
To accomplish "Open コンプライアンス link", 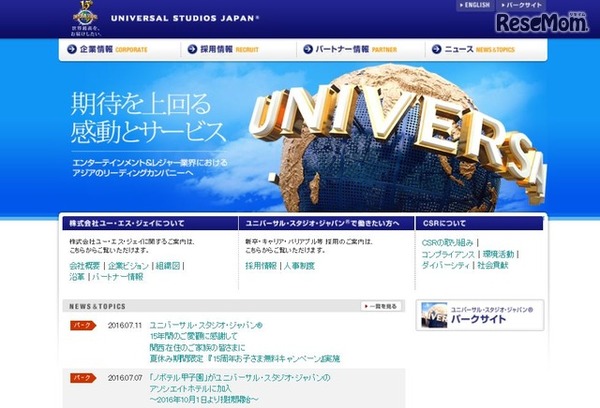I will tap(448, 254).
